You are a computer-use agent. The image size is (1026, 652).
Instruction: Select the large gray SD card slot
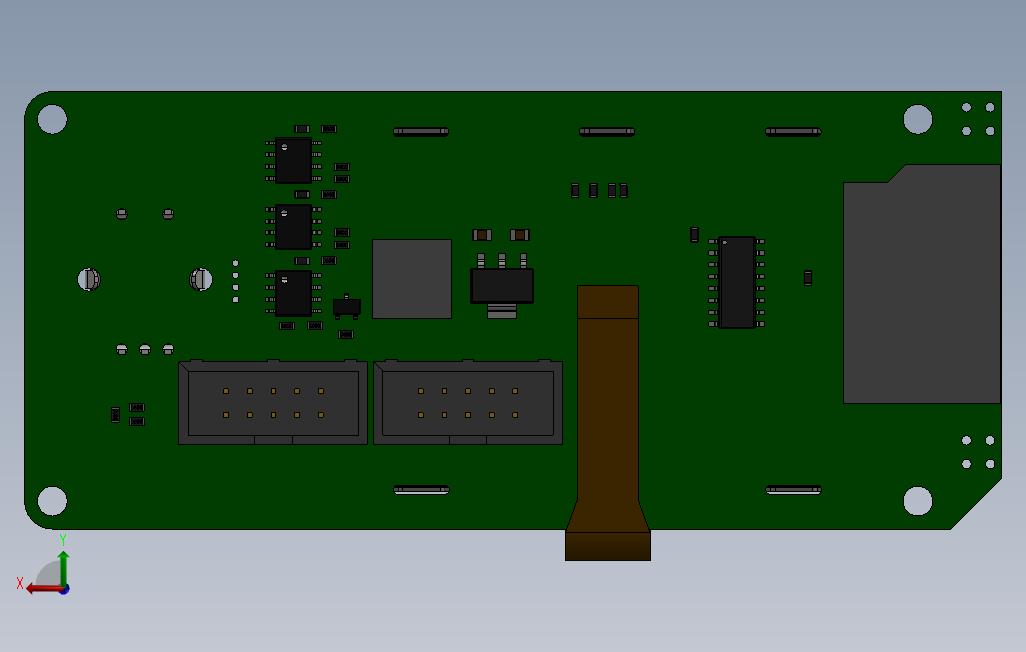click(922, 284)
